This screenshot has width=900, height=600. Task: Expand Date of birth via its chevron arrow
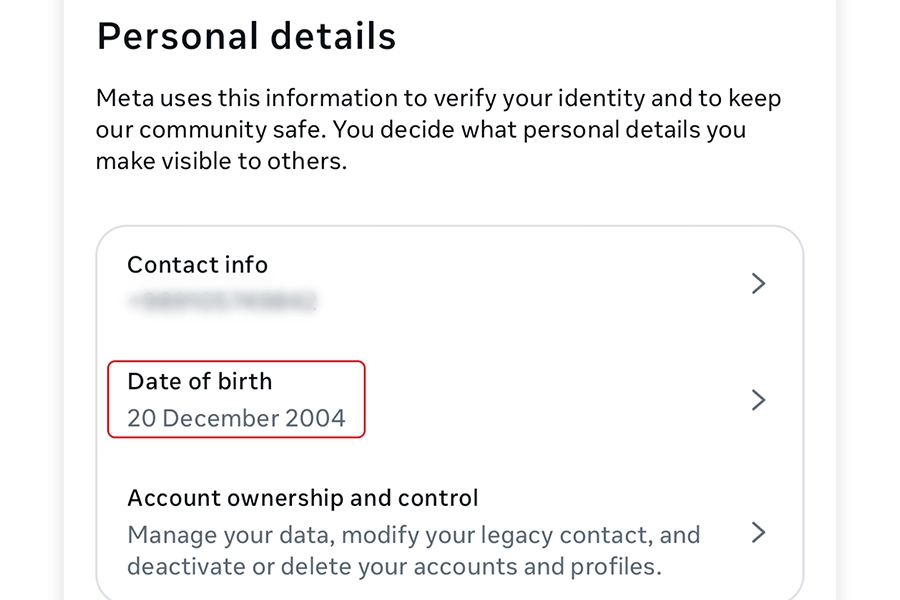(758, 400)
